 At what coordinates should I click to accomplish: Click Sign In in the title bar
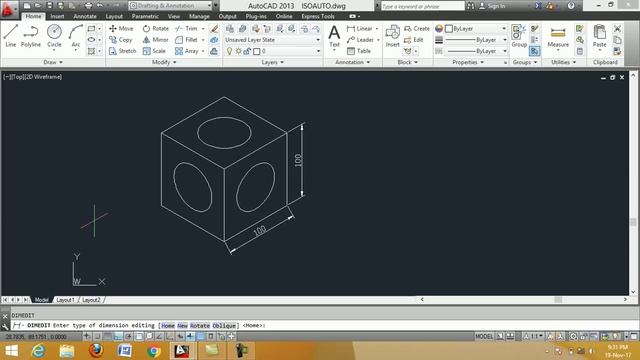click(492, 6)
